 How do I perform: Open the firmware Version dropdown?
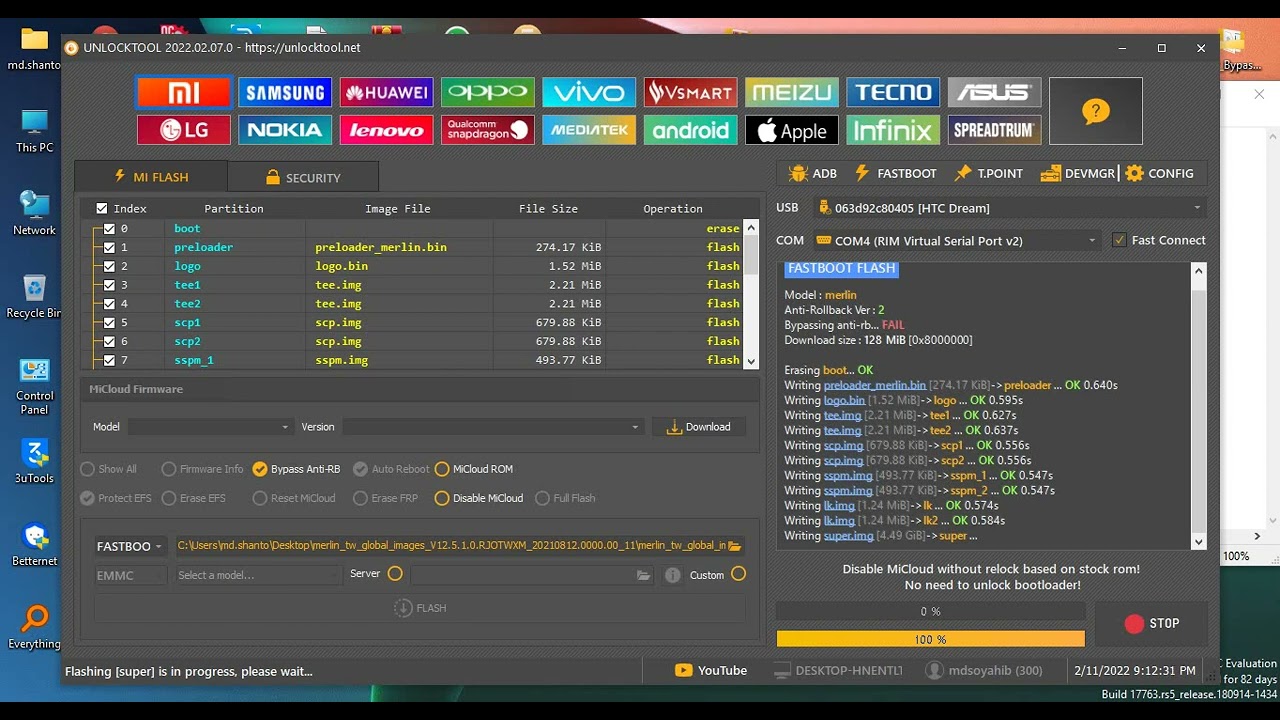click(x=492, y=427)
